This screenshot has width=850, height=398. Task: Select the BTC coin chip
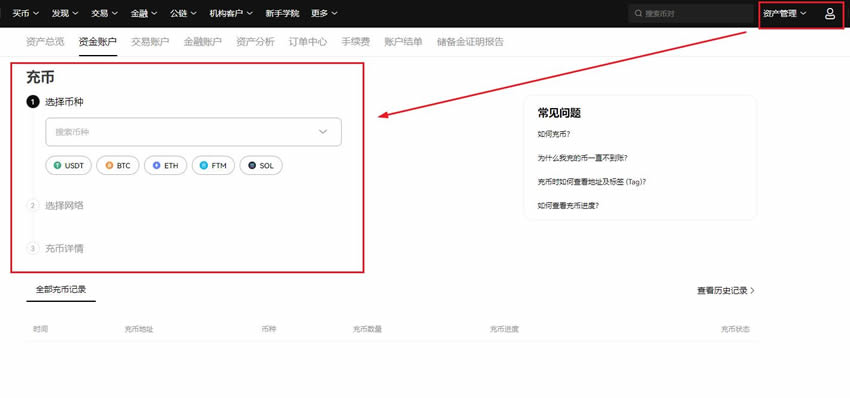click(118, 165)
